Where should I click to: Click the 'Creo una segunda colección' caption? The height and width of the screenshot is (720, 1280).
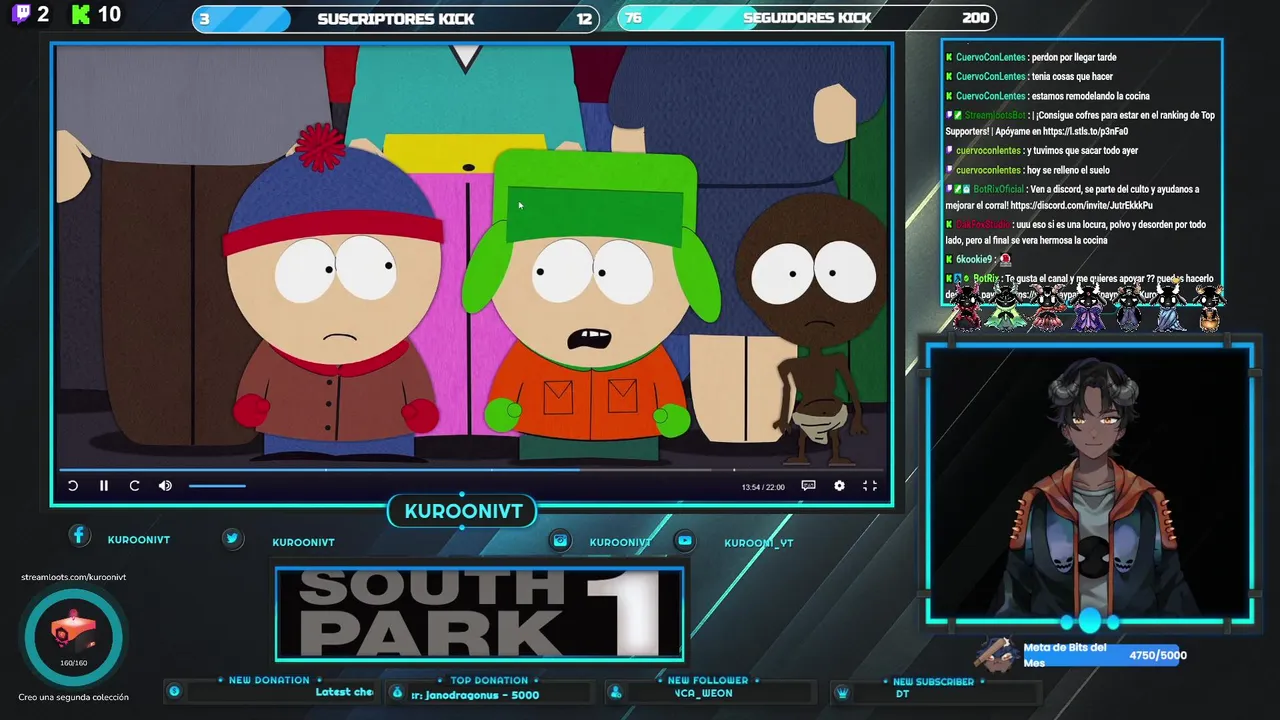click(74, 697)
